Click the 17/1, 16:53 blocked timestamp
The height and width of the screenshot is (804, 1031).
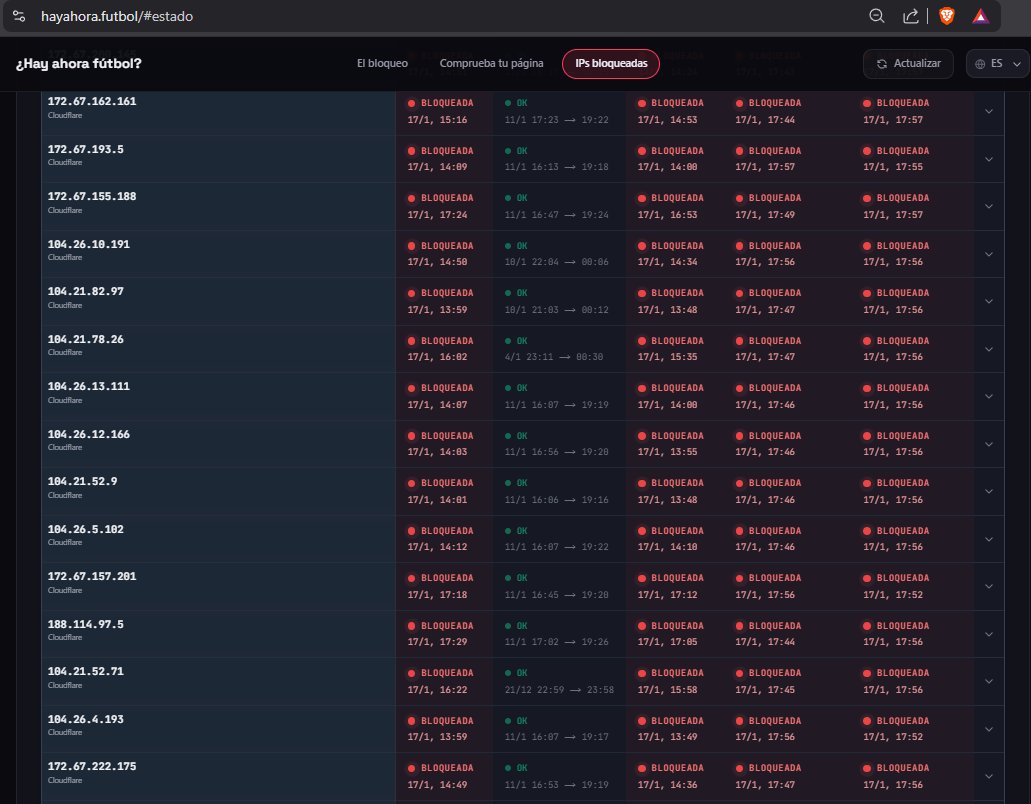pos(667,215)
